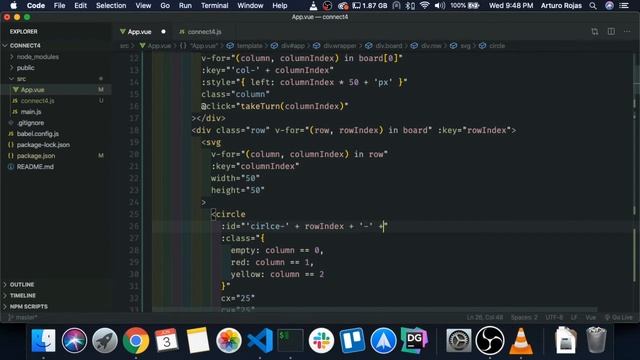This screenshot has height=360, width=640.
Task: Click the master branch in status bar
Action: (x=23, y=317)
